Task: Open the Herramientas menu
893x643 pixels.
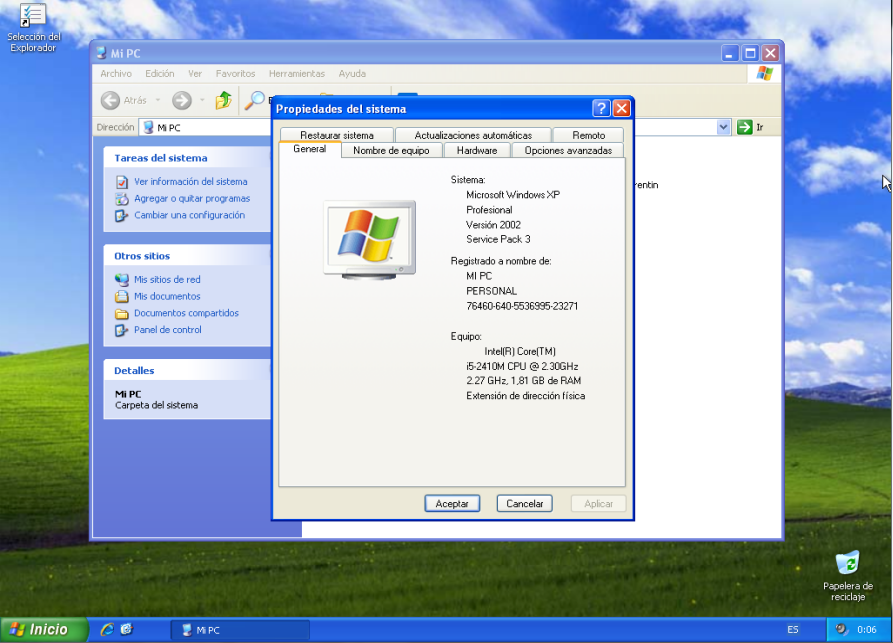Action: pos(297,73)
